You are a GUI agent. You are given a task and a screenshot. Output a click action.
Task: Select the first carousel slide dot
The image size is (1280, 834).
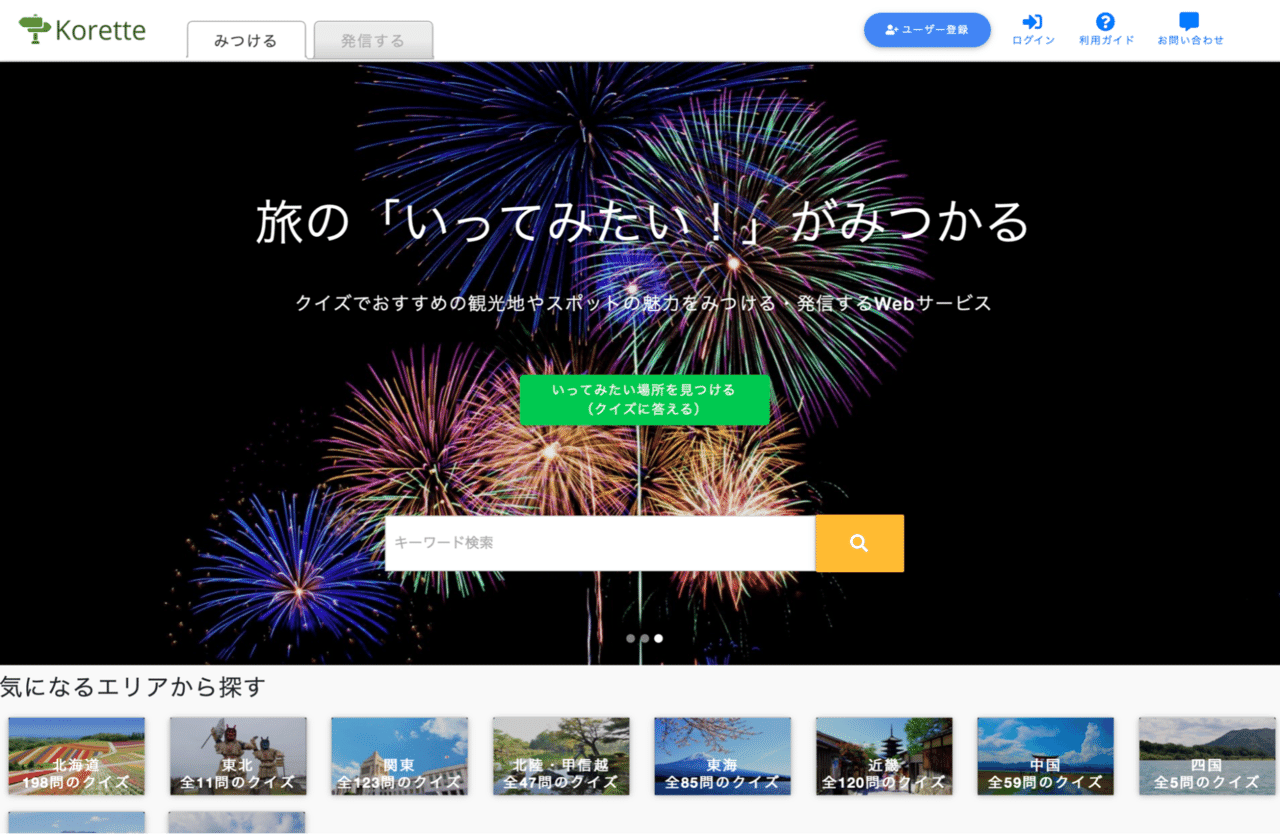click(x=631, y=638)
